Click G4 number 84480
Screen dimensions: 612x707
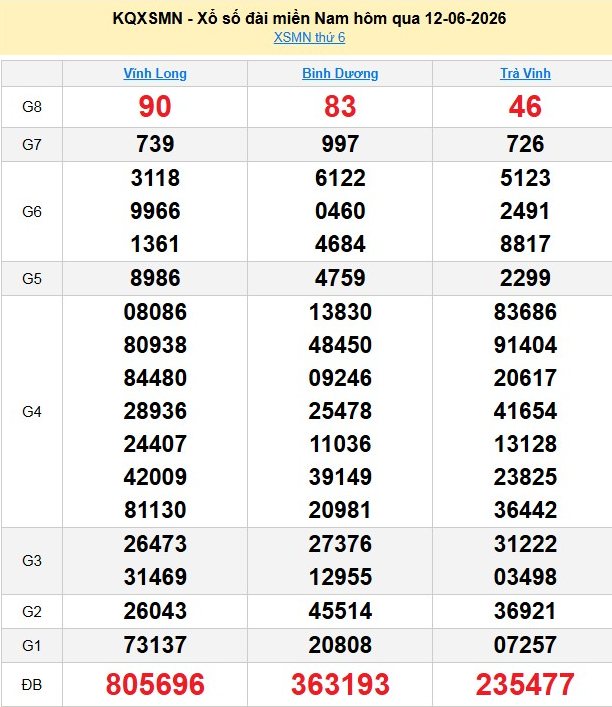click(155, 378)
